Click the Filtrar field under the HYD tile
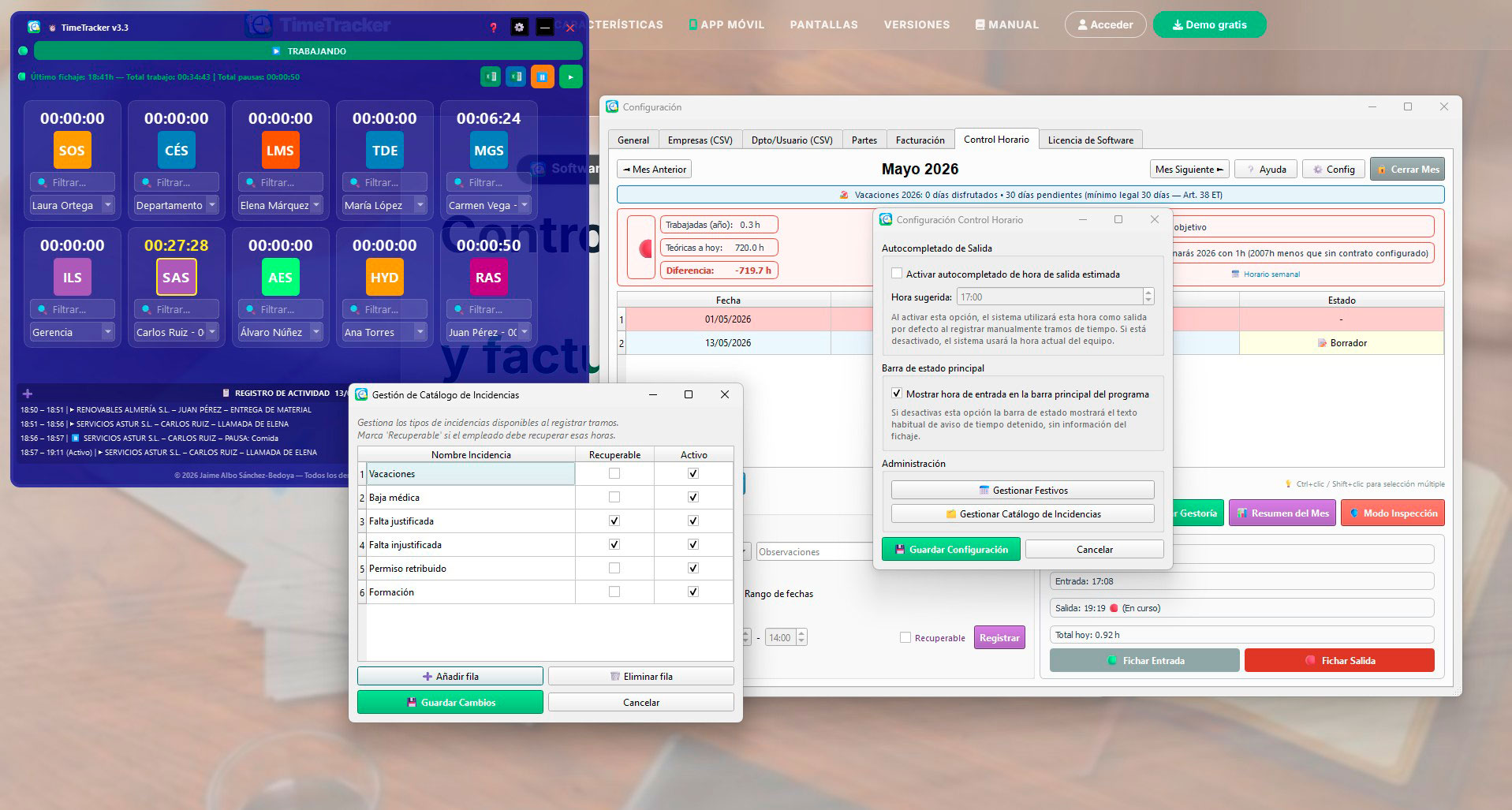Viewport: 1512px width, 810px height. (x=385, y=309)
